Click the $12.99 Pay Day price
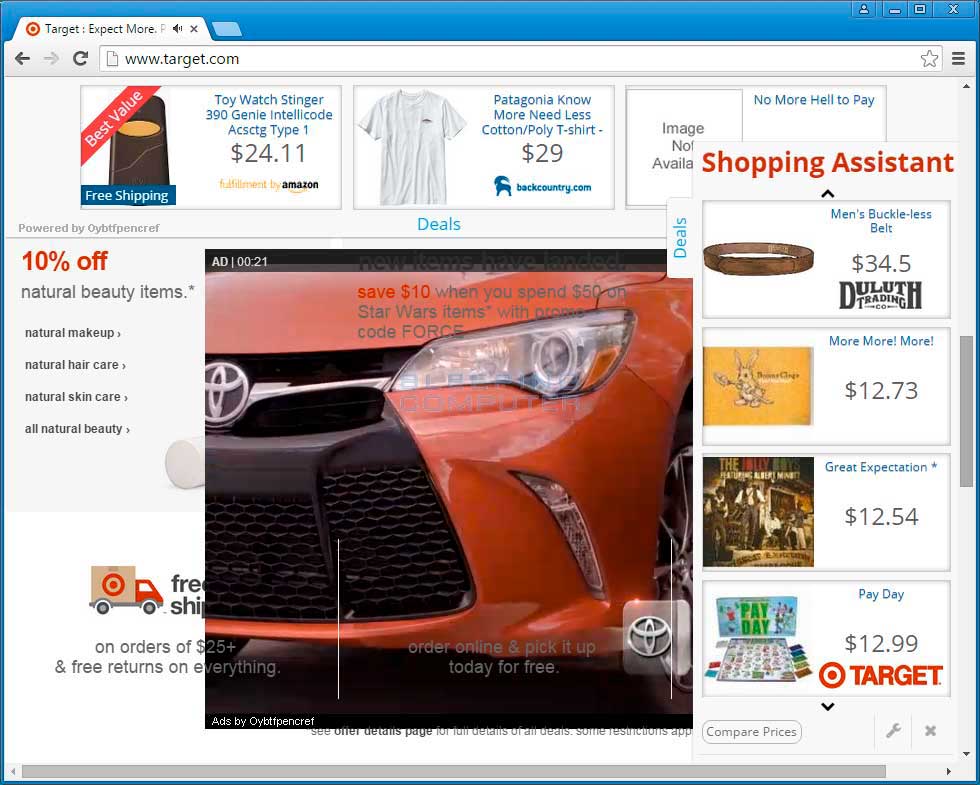The width and height of the screenshot is (980, 785). 881,643
